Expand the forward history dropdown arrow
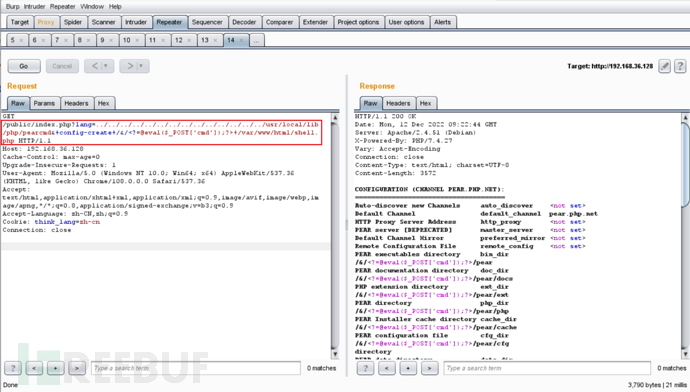 coord(142,66)
